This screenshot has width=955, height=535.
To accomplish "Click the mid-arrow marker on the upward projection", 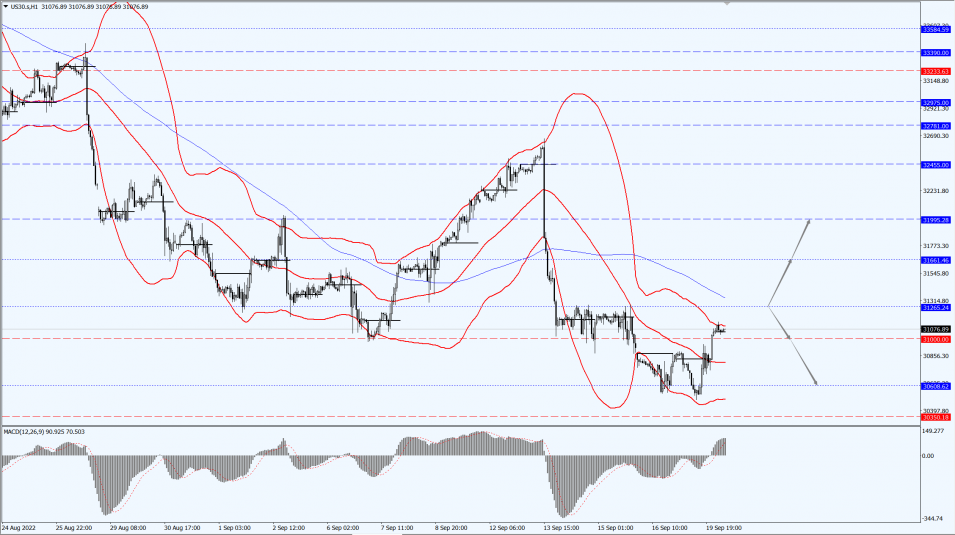I will (790, 262).
